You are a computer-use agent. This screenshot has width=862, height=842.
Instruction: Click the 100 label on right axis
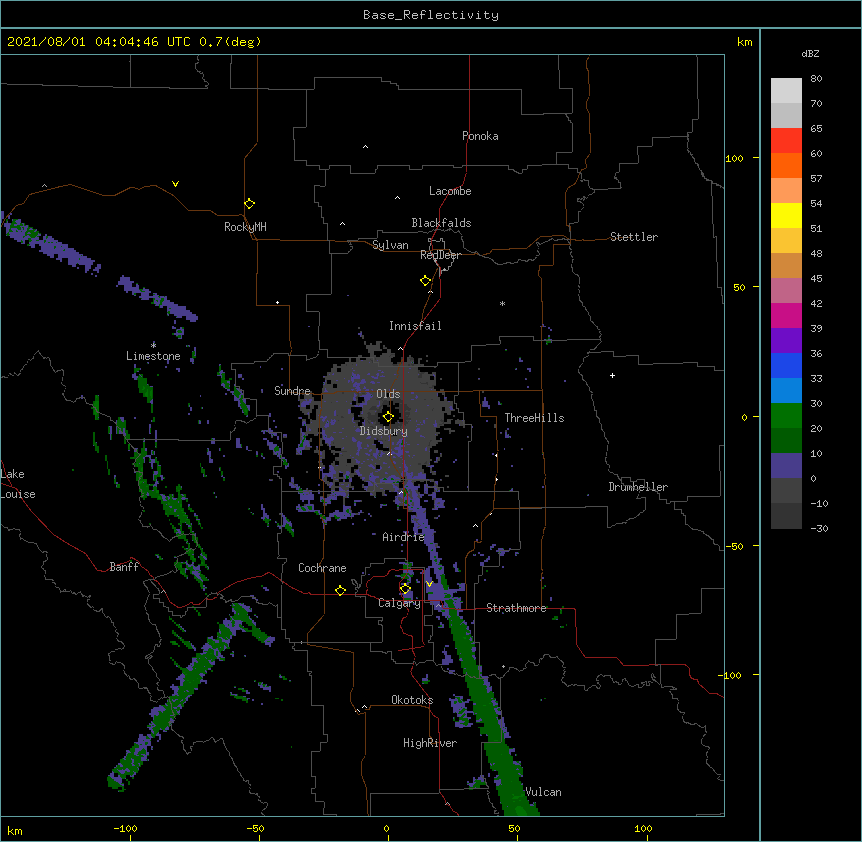coord(734,158)
